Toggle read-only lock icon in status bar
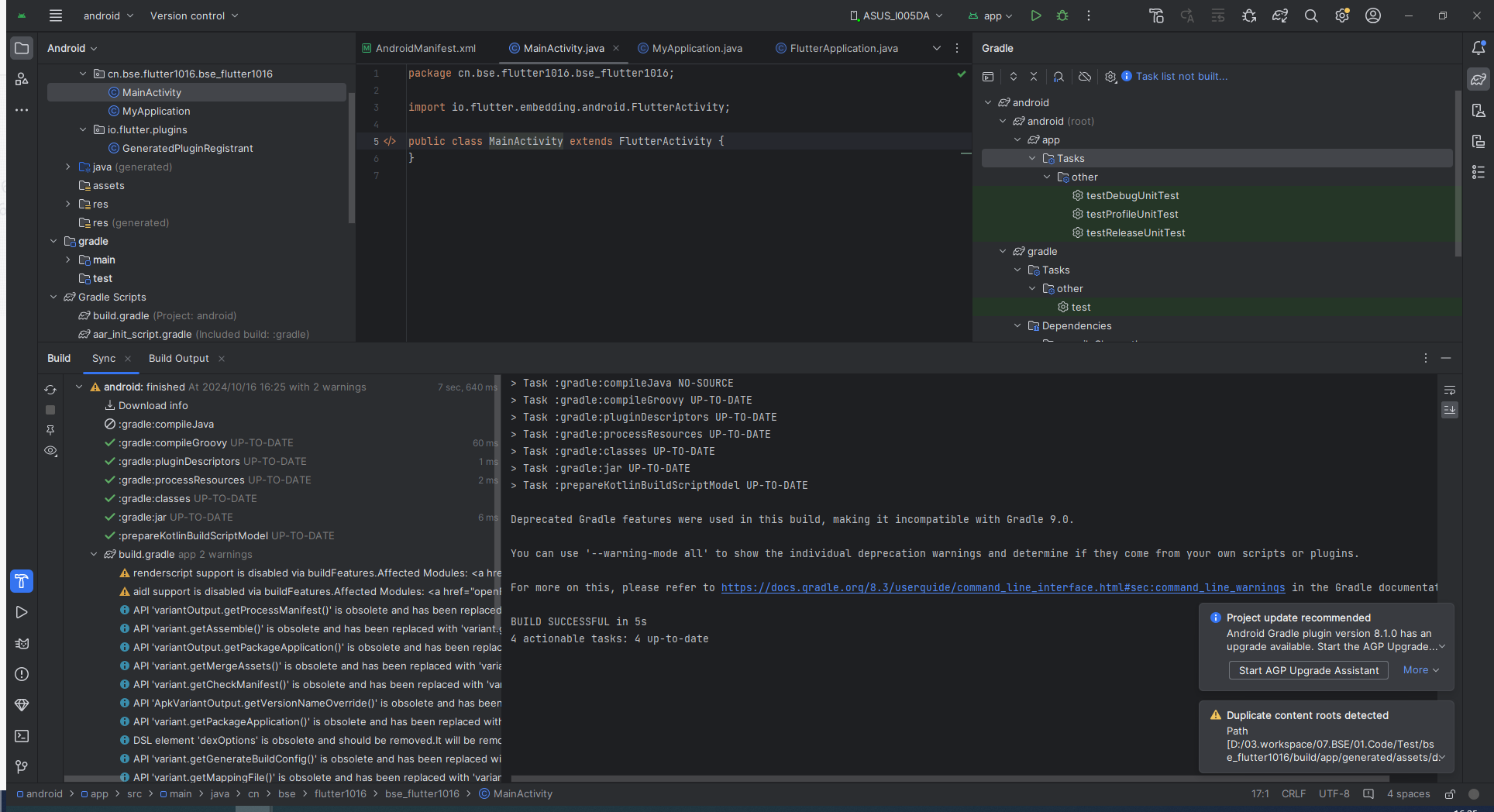 click(x=1450, y=794)
